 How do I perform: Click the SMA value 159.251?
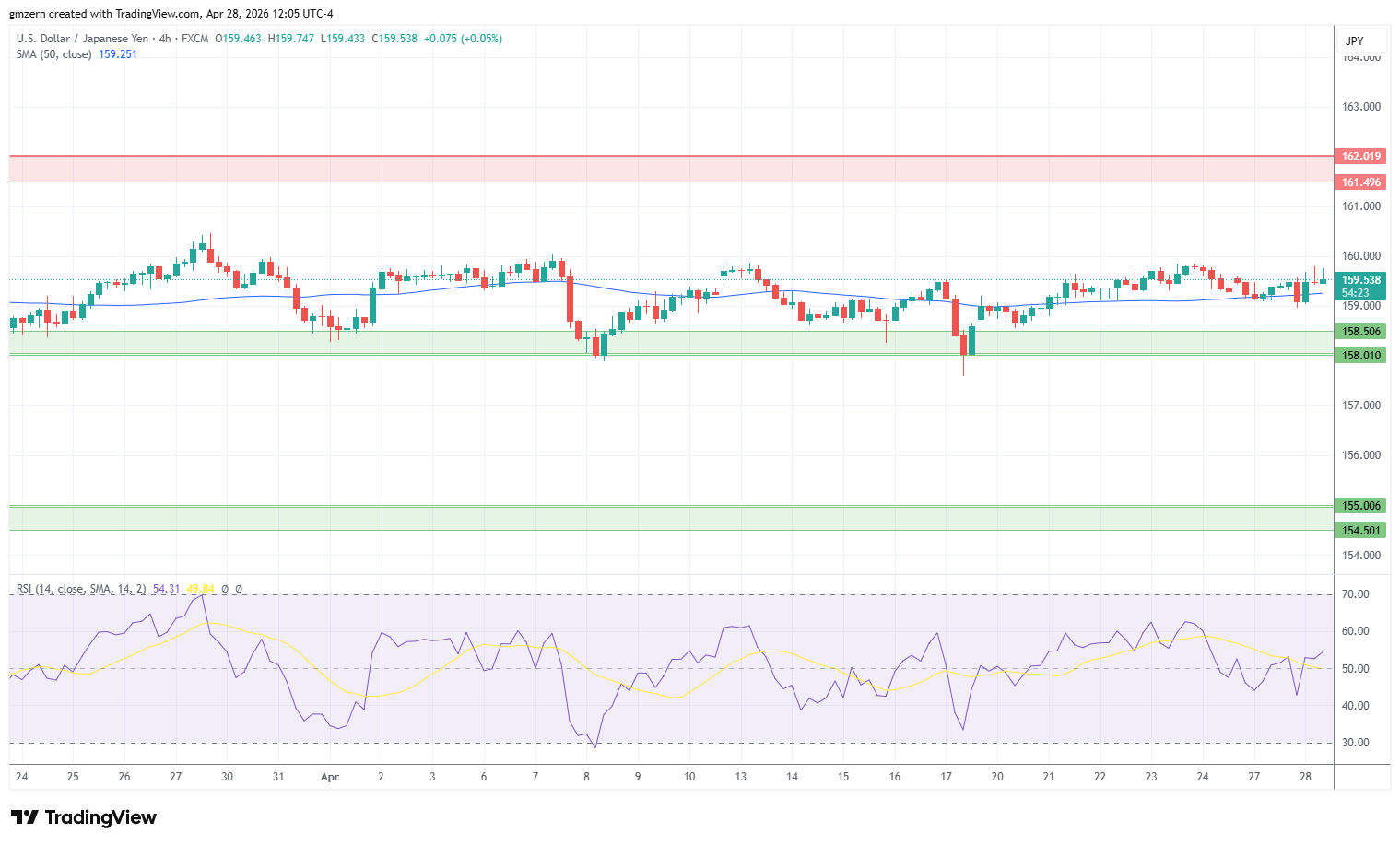coord(118,54)
